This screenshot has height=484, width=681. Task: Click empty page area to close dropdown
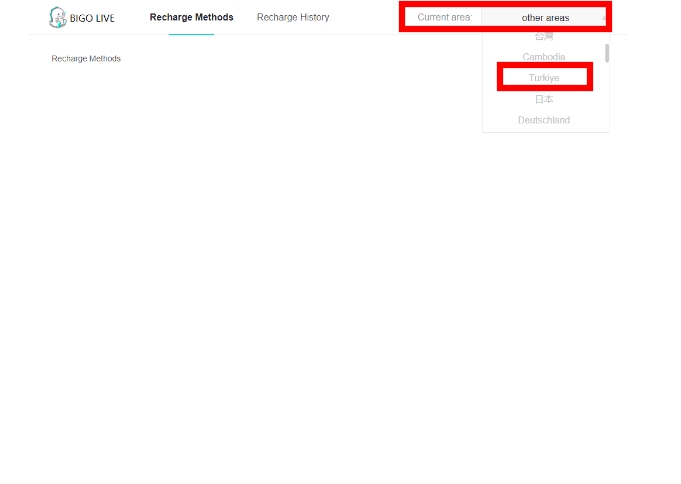(300, 300)
